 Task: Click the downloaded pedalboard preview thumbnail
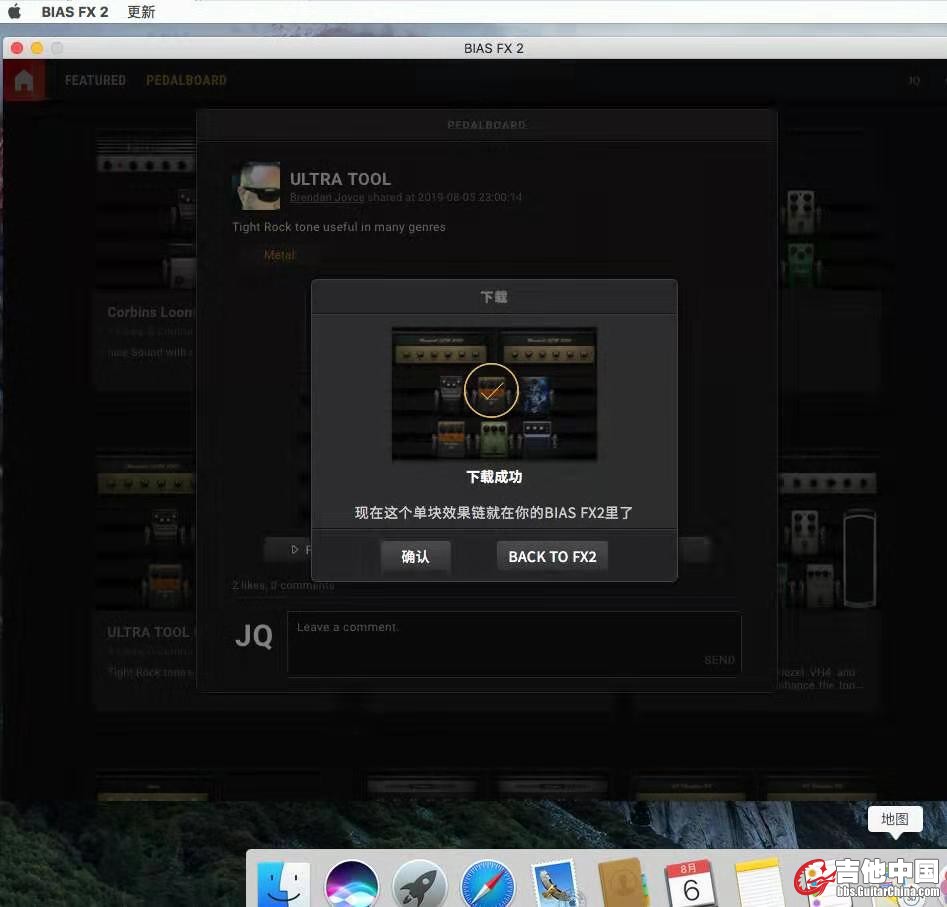[x=494, y=393]
